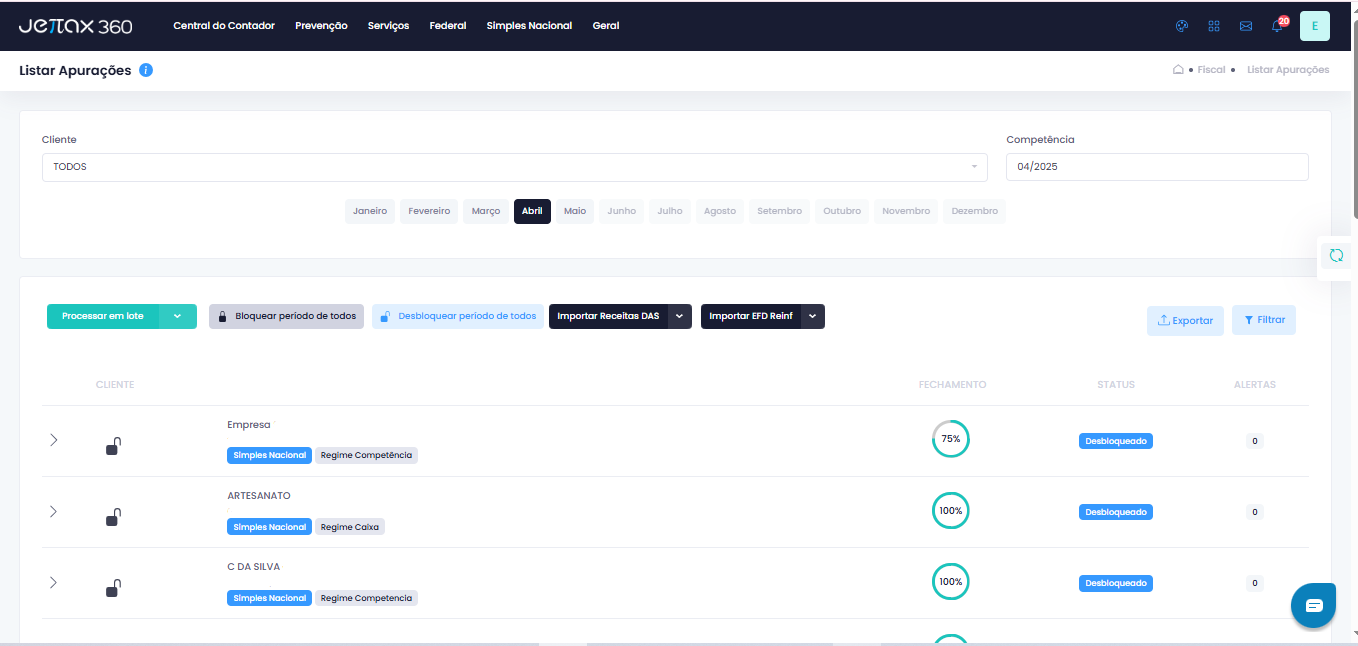
Task: Click the ALERTAS column header
Action: [x=1255, y=385]
